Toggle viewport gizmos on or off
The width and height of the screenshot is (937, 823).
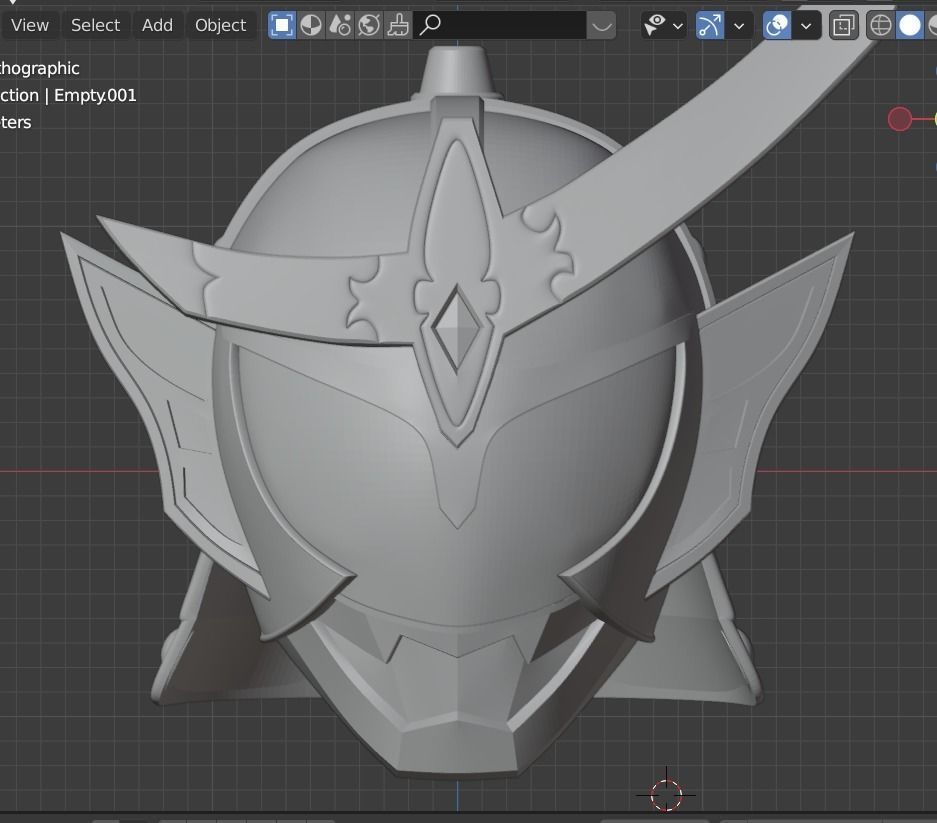point(710,25)
